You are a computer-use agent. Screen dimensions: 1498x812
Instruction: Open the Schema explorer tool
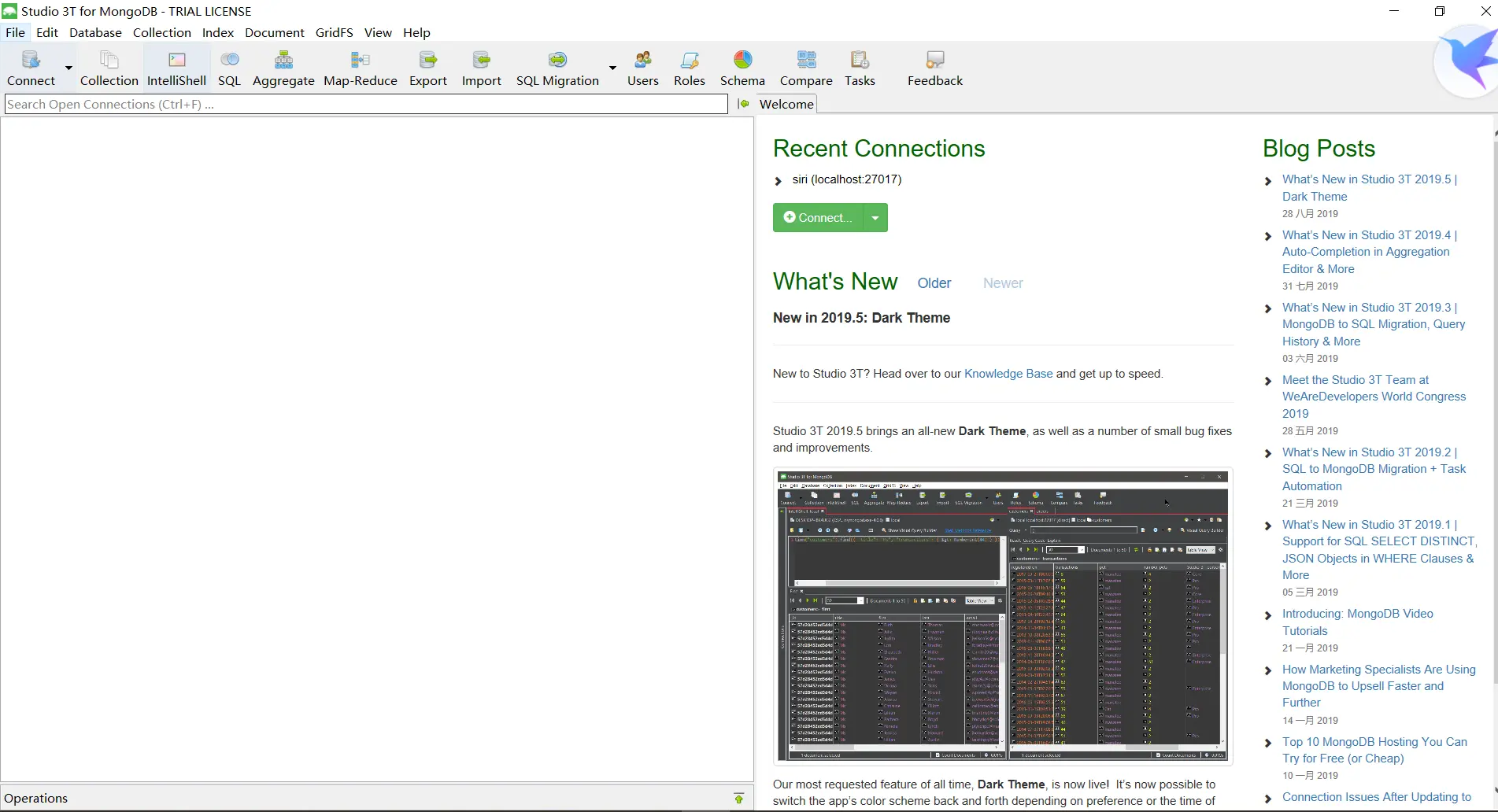pyautogui.click(x=742, y=68)
